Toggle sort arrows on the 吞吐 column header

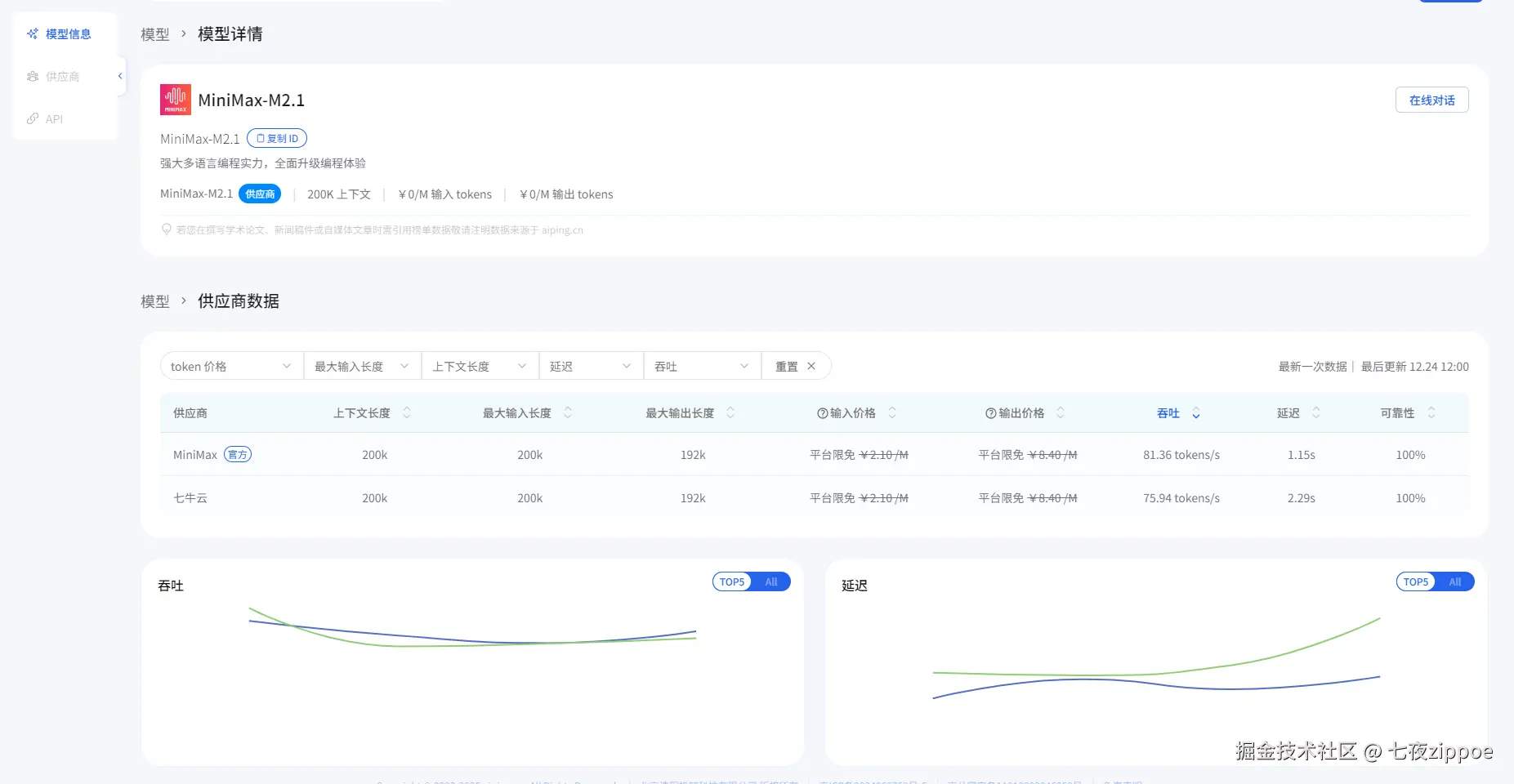click(x=1196, y=413)
